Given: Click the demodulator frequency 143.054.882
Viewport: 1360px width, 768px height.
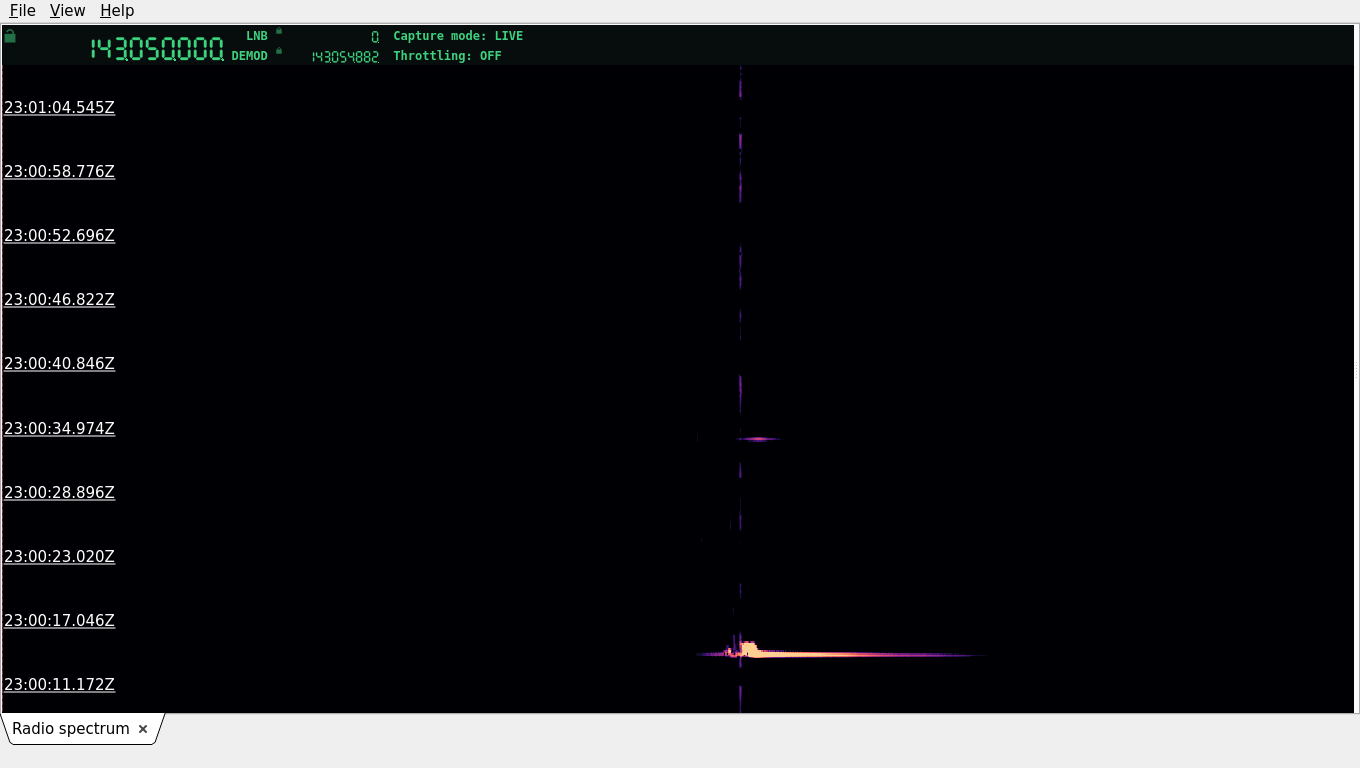Looking at the screenshot, I should [345, 57].
